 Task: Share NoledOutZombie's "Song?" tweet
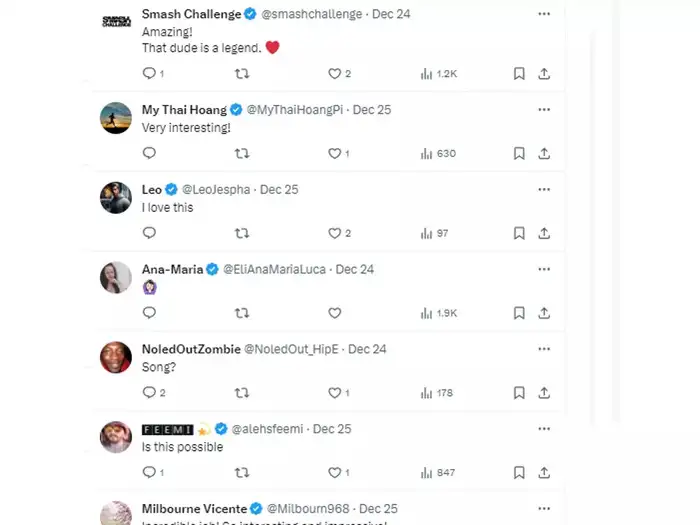click(x=544, y=393)
